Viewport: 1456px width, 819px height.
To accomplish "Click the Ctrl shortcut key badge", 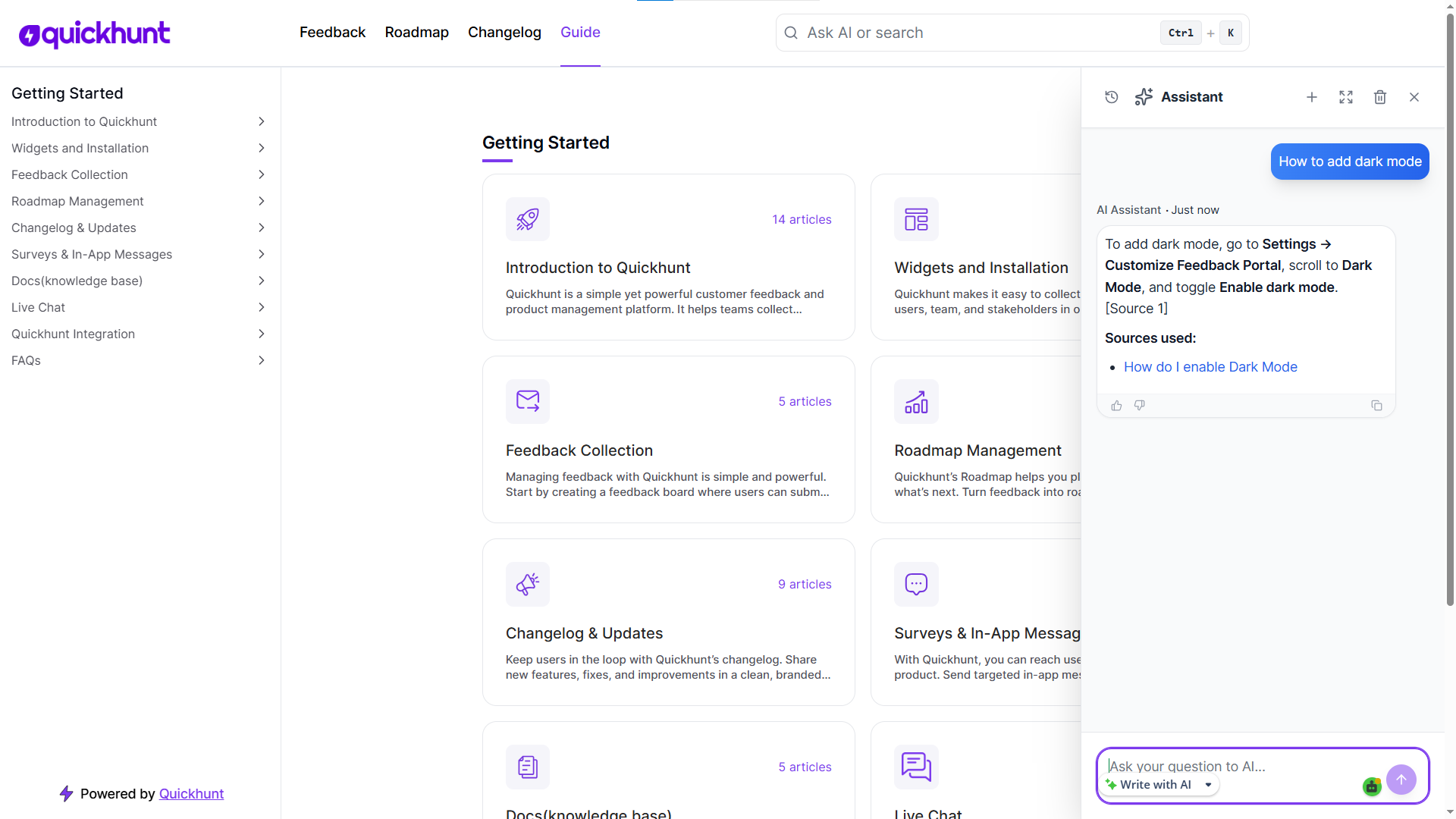I will (x=1181, y=33).
